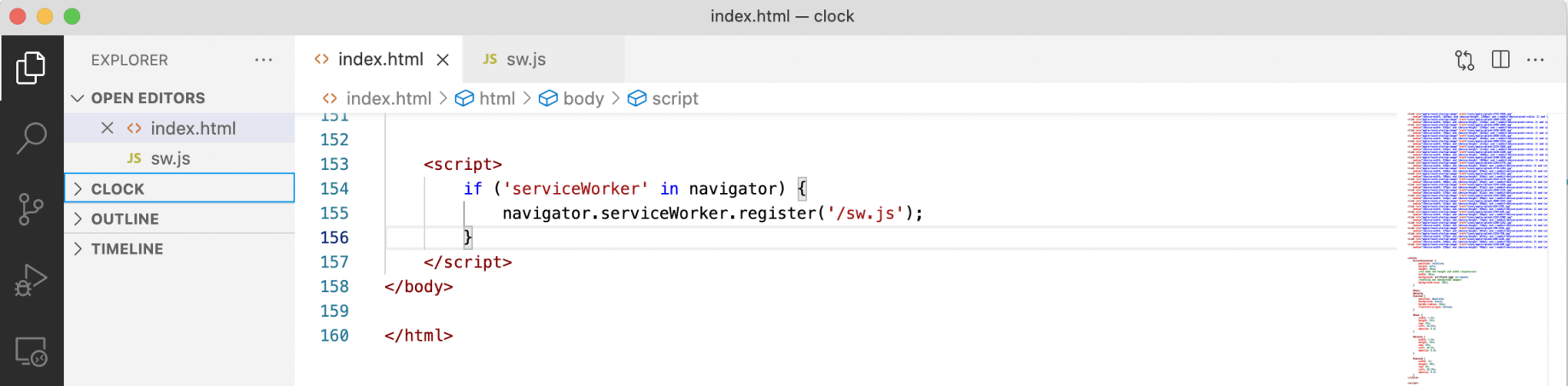The height and width of the screenshot is (386, 1568).
Task: Close the index.html editor tab
Action: click(443, 60)
